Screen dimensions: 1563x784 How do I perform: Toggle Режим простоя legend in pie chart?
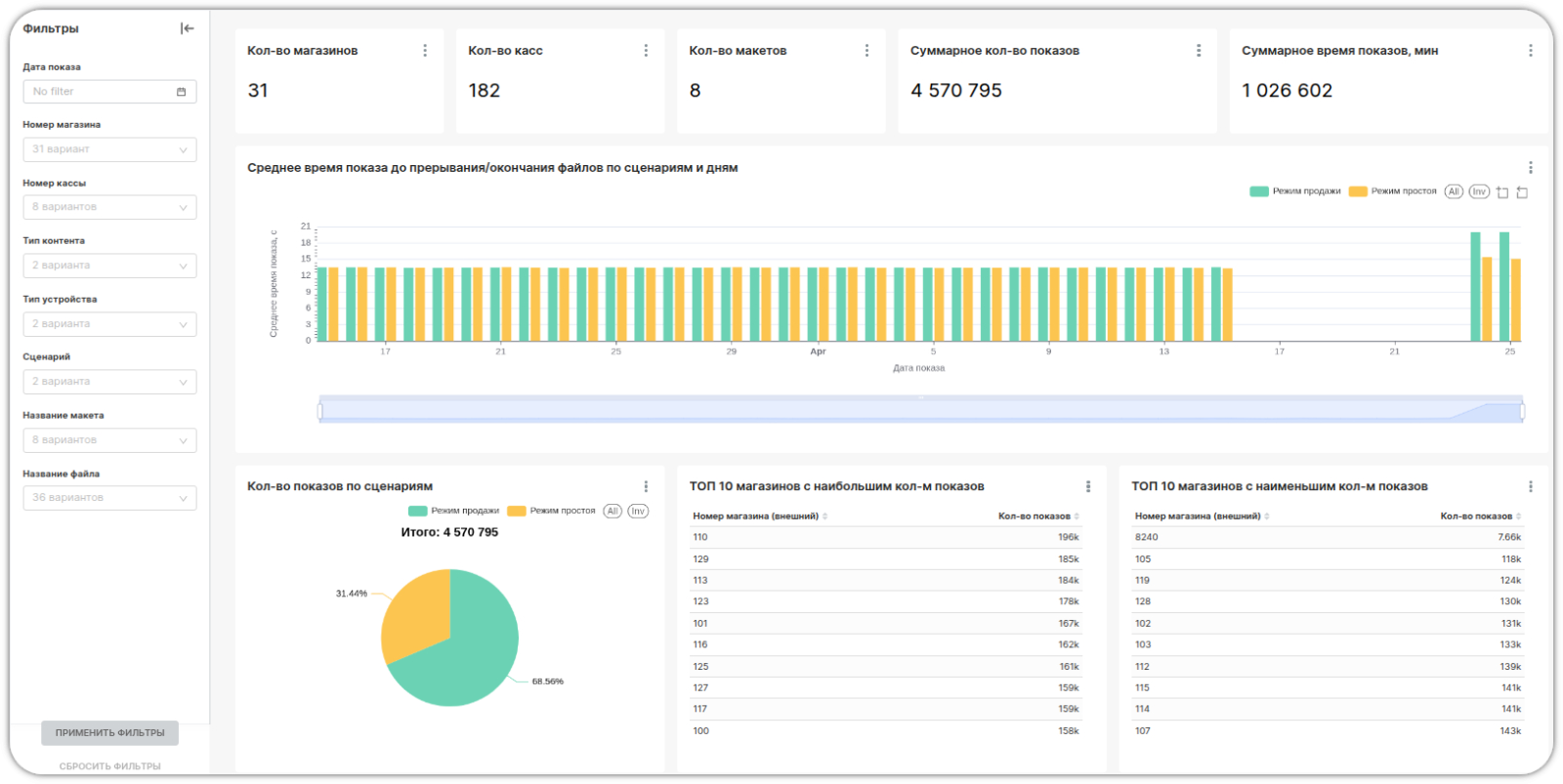tap(552, 511)
